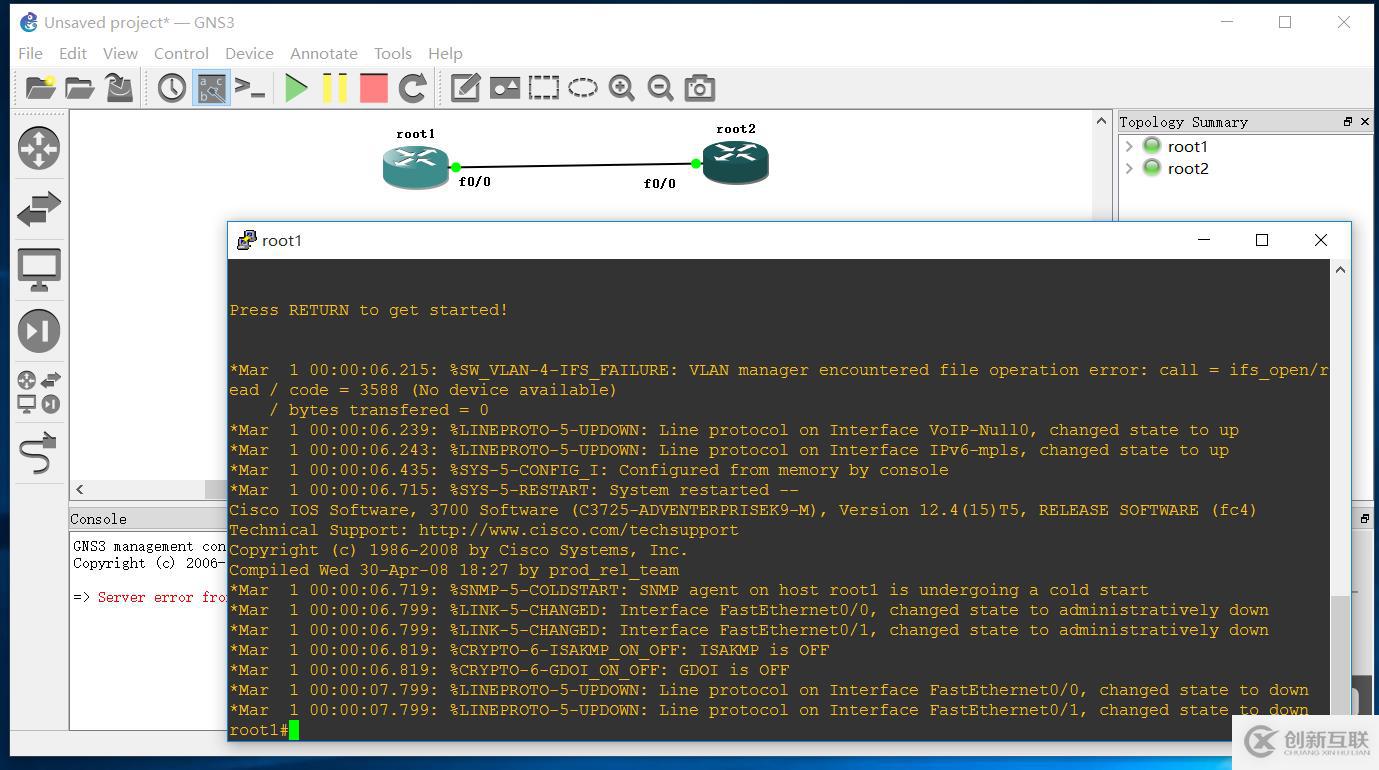Select root1 in the Topology Summary list
This screenshot has width=1379, height=770.
click(1188, 146)
